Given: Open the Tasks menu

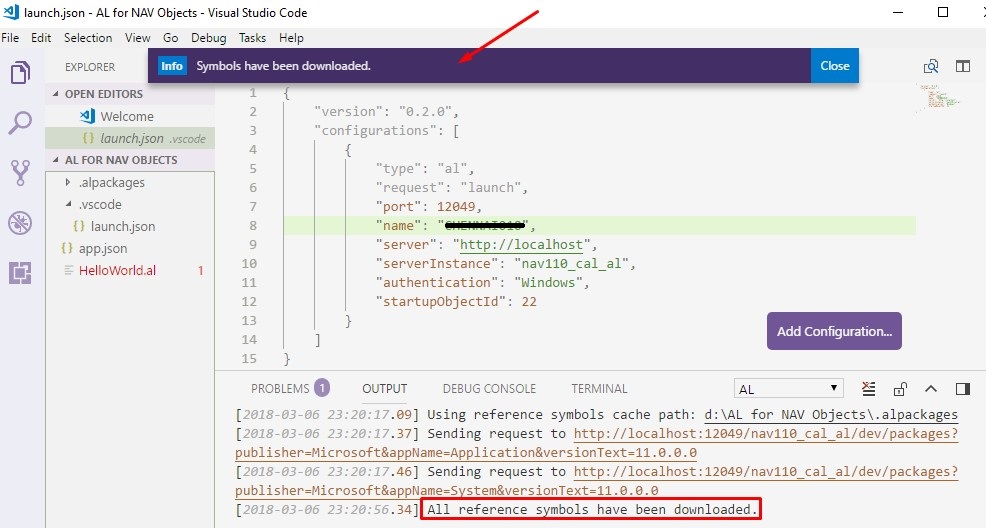Looking at the screenshot, I should 252,38.
